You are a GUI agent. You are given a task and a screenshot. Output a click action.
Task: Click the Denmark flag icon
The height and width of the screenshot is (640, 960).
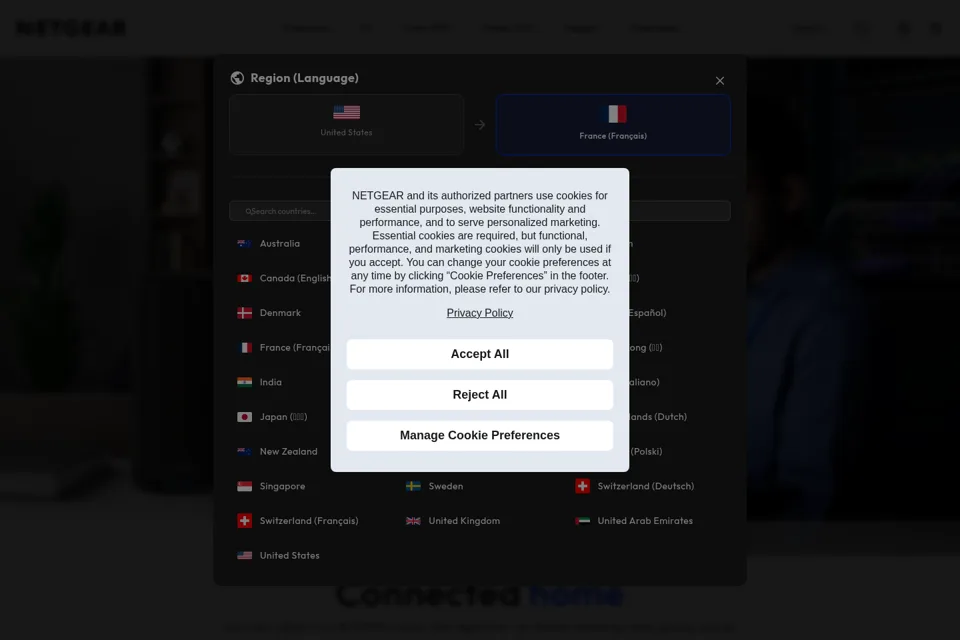[244, 313]
